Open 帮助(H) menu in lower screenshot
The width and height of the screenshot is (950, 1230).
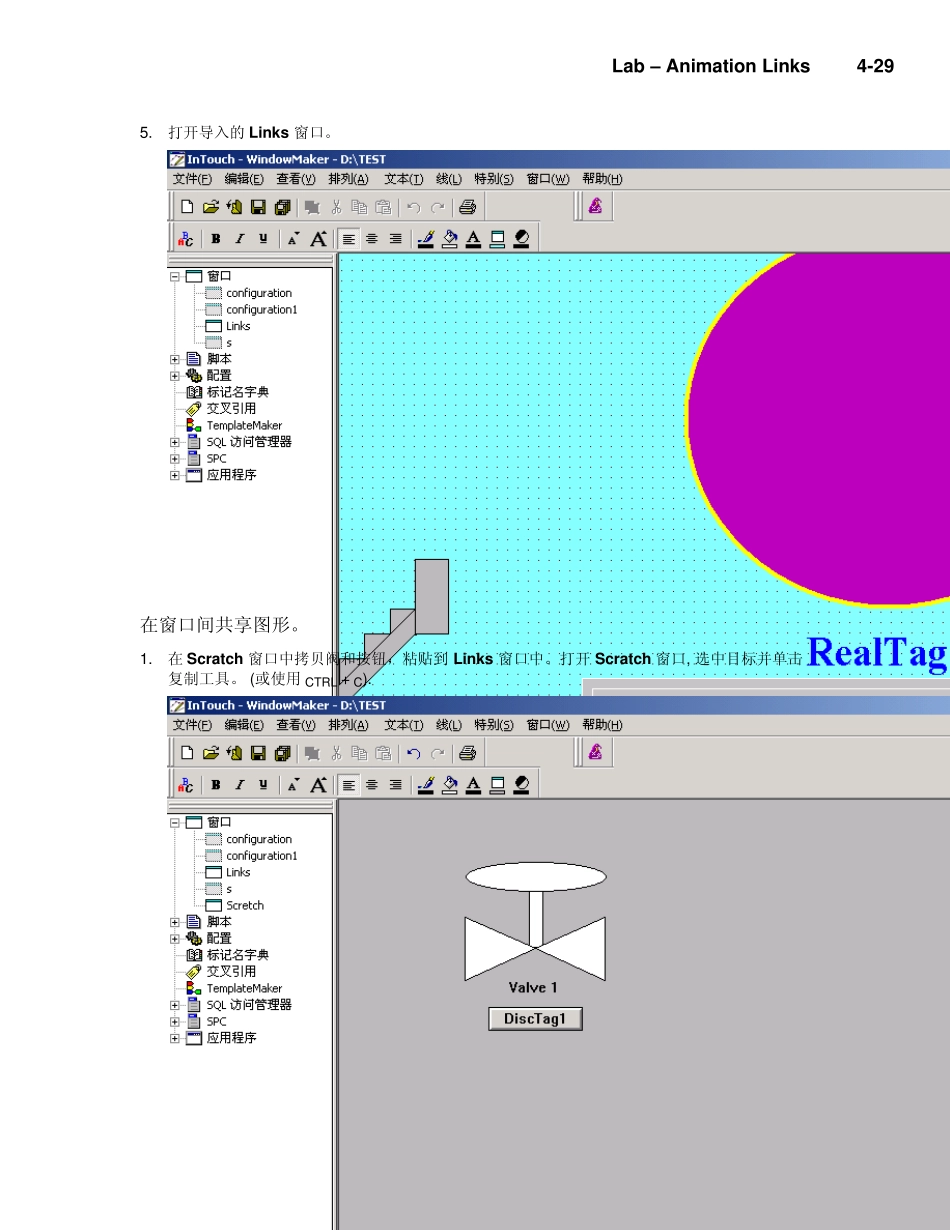[x=602, y=725]
